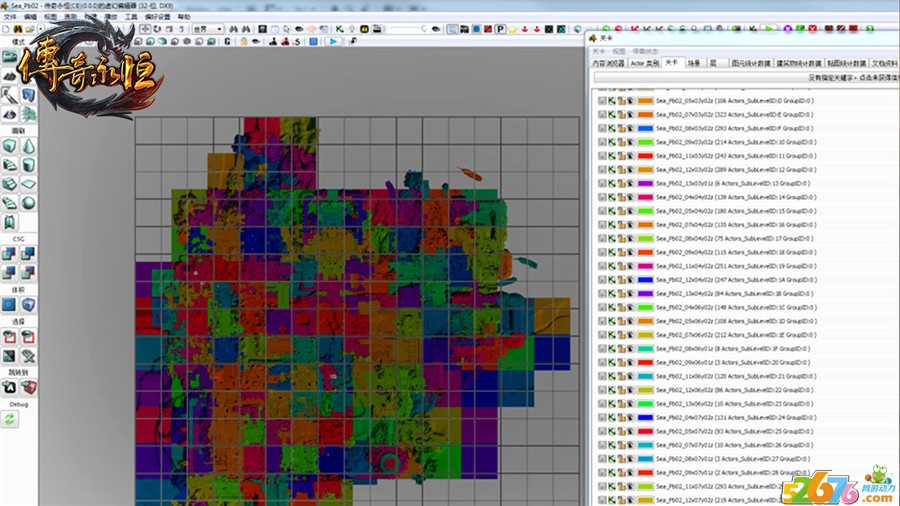Click the green Debug refresh icon
900x506 pixels.
click(10, 419)
